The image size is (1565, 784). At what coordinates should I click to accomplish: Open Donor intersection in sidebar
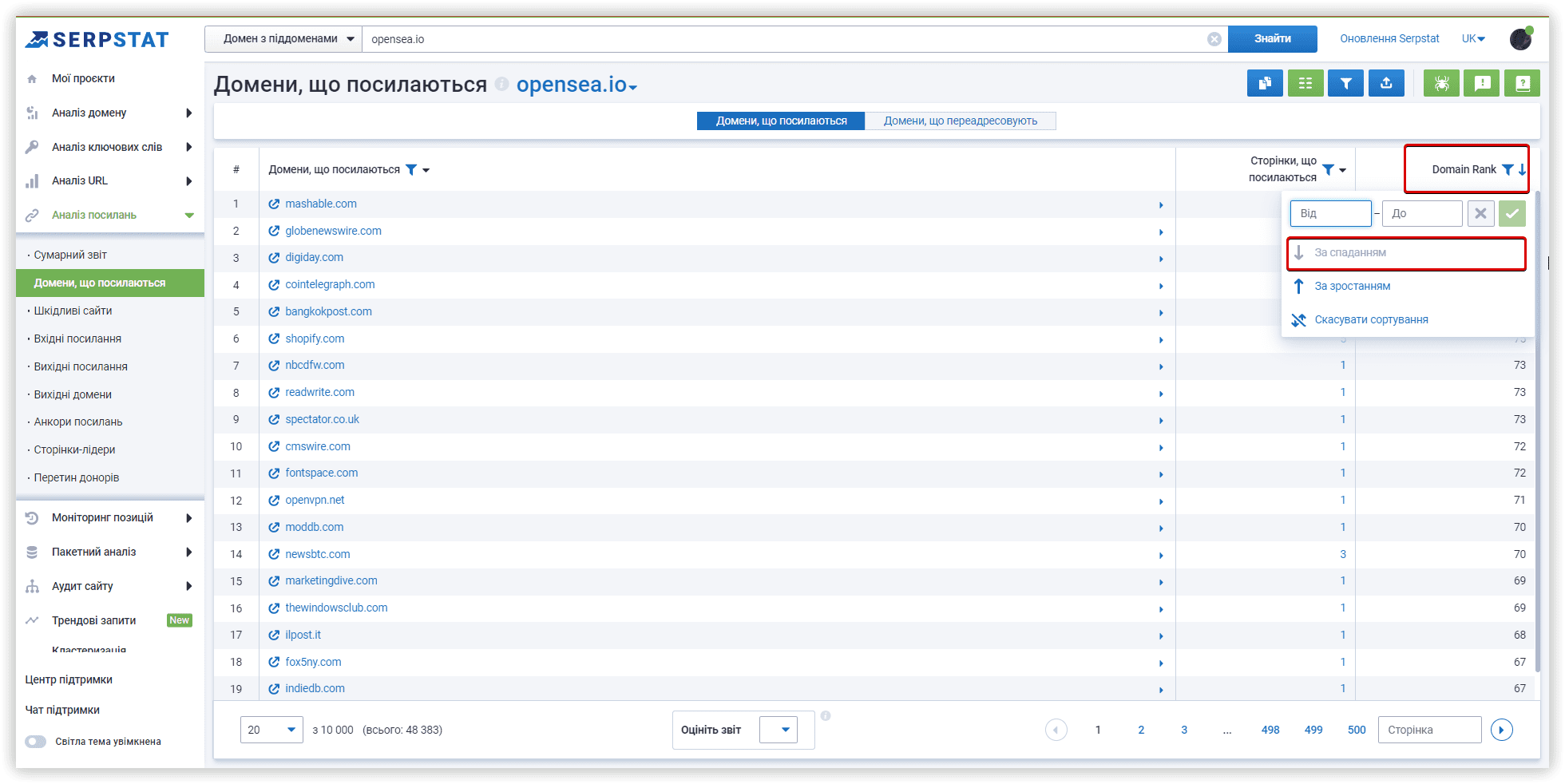[77, 478]
